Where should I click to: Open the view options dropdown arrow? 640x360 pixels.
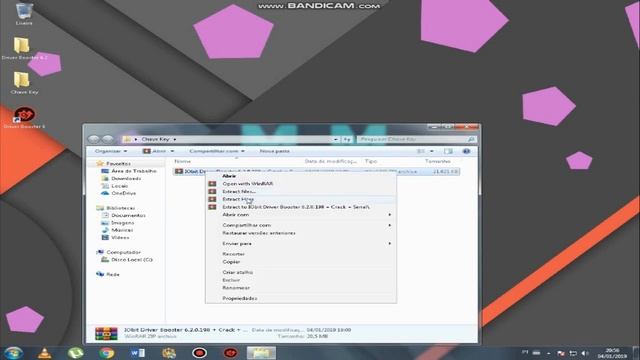click(432, 151)
